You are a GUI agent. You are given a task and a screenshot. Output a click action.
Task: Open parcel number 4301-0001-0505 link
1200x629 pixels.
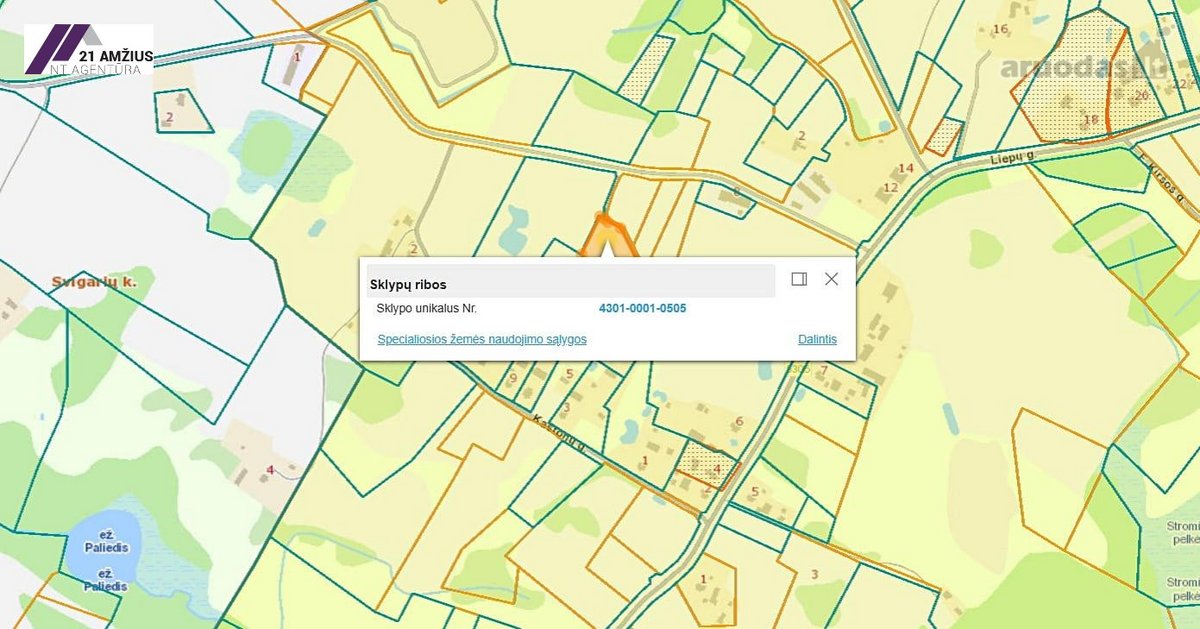point(642,308)
